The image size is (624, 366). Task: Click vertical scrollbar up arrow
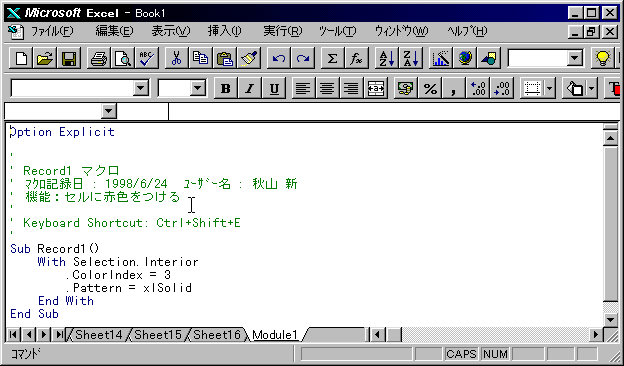point(610,138)
